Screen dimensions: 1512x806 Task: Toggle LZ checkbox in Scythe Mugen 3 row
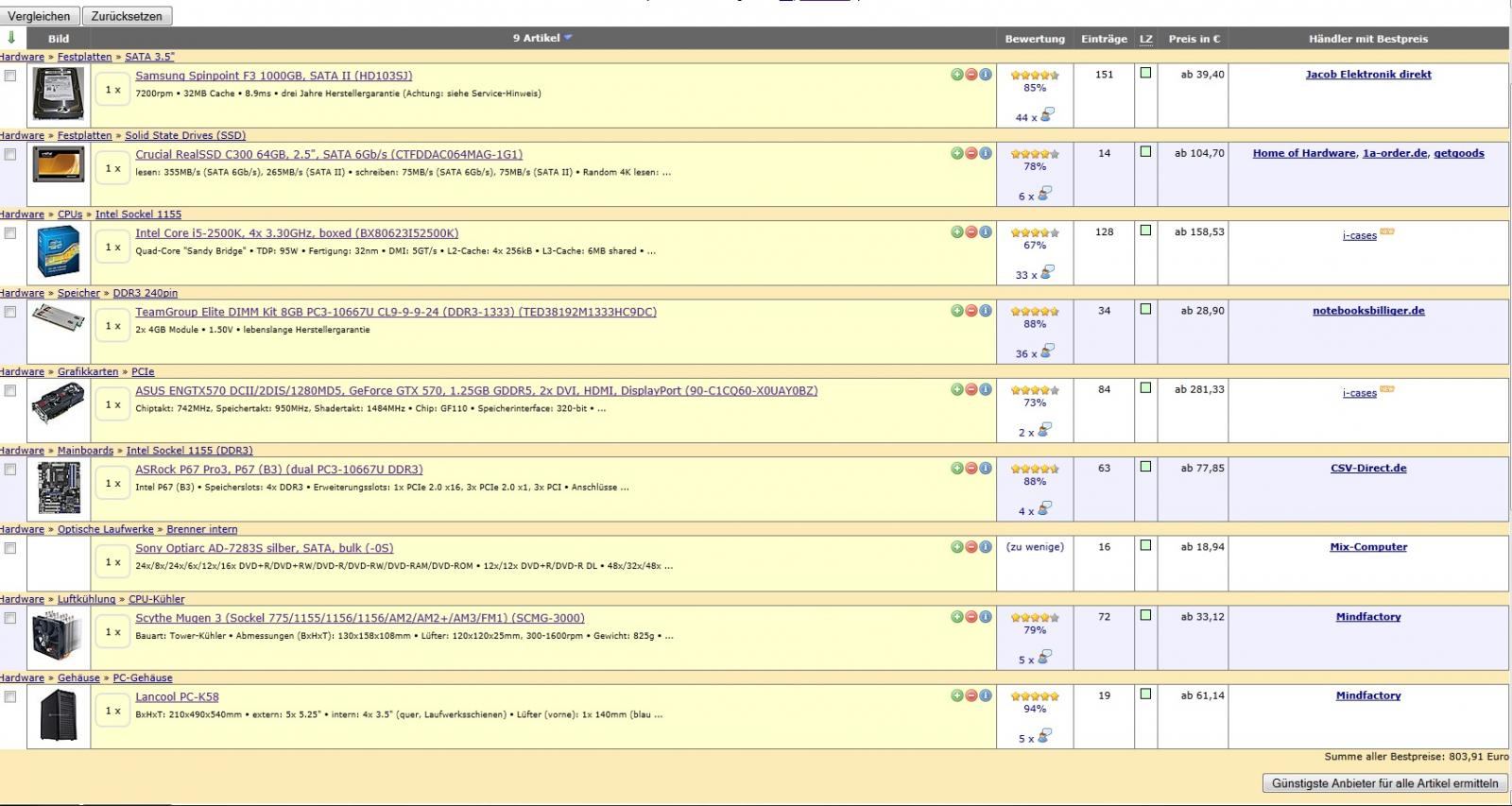point(1145,615)
